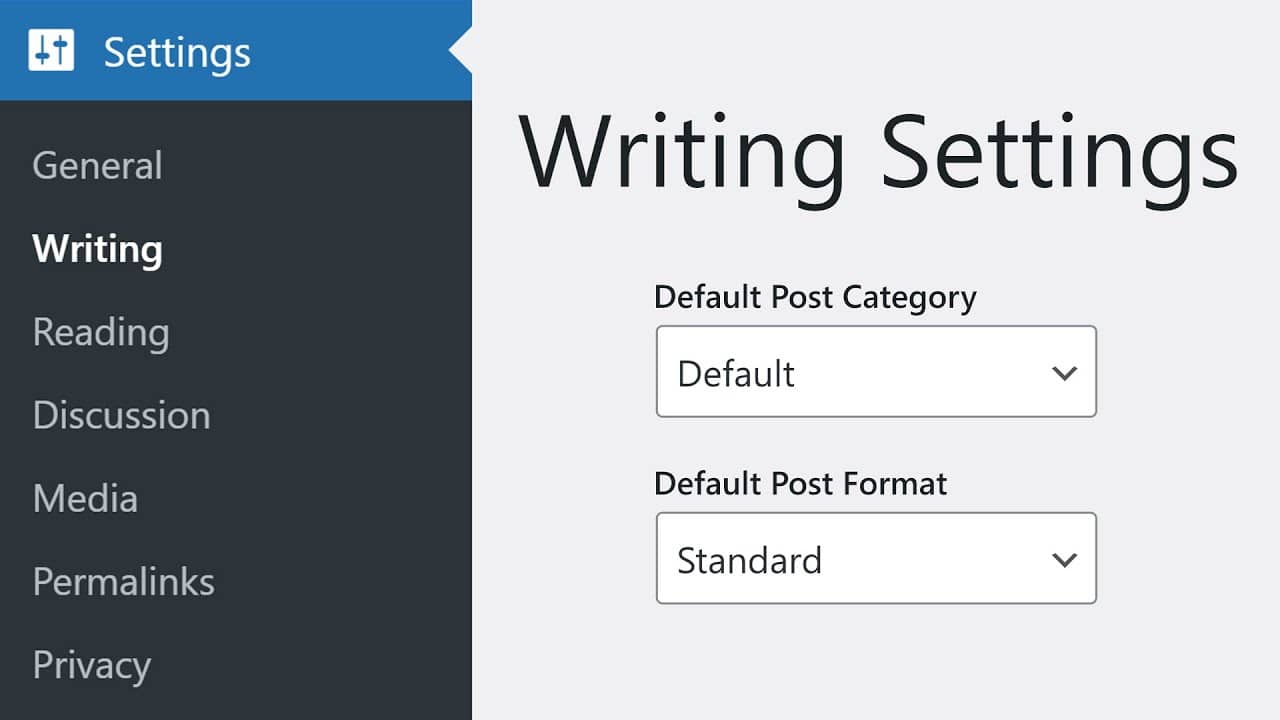
Task: Select the Writing submenu item
Action: pos(97,249)
